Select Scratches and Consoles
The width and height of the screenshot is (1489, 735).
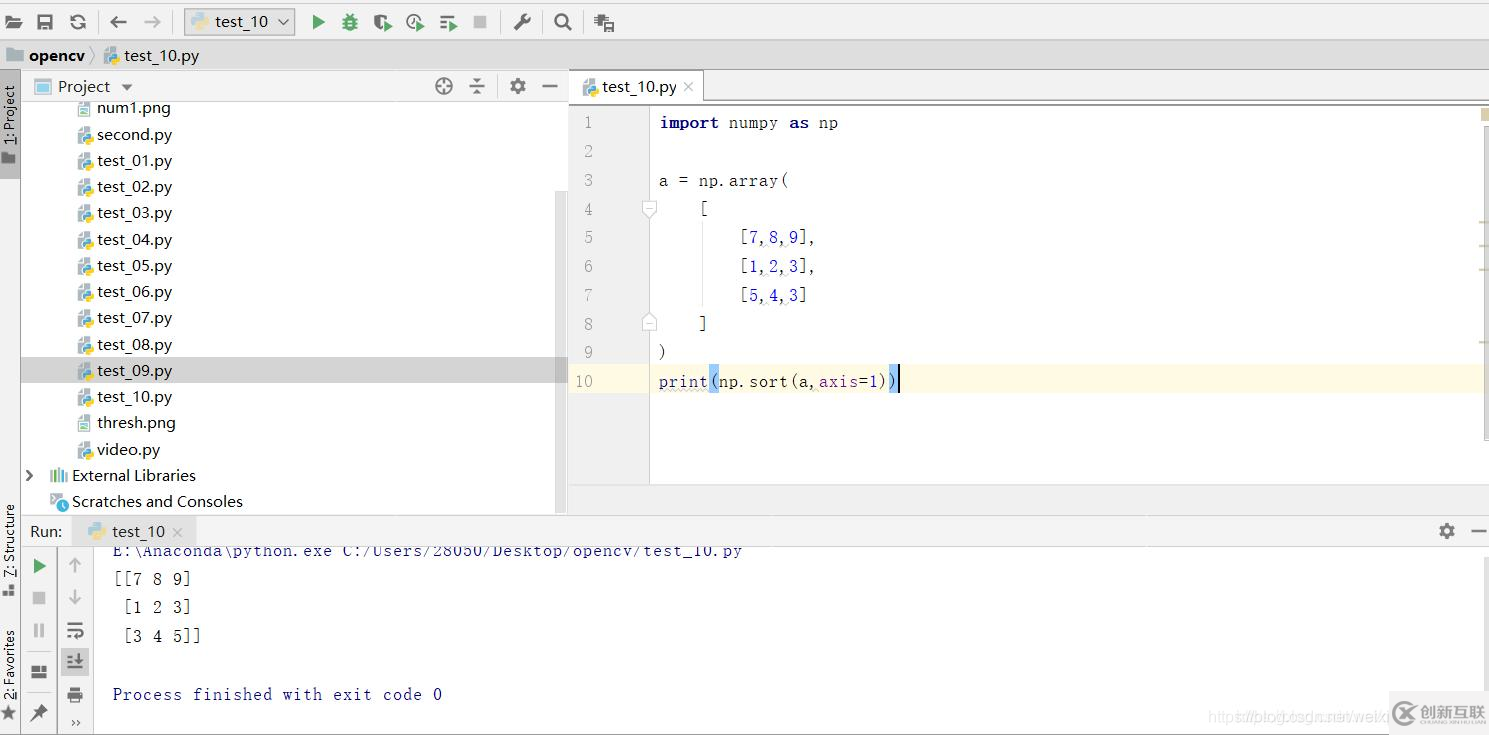point(157,502)
